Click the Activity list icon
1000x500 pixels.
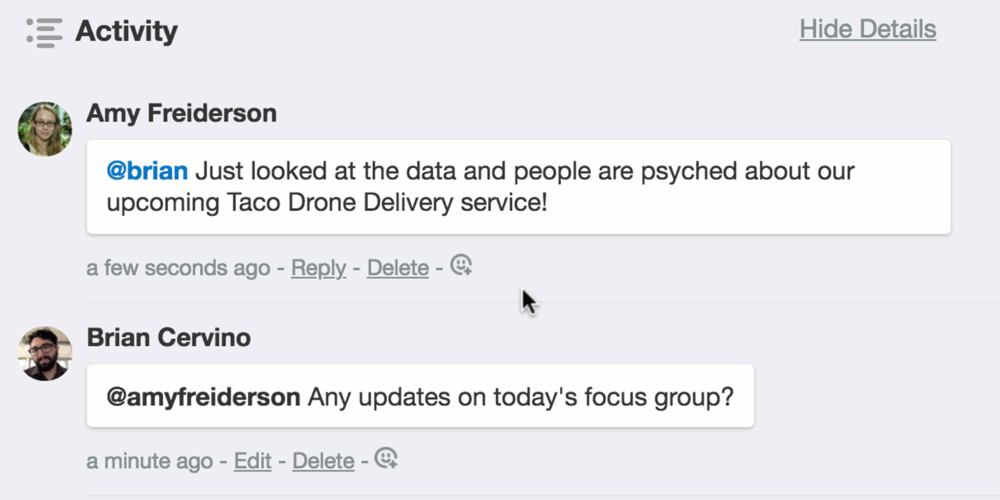[44, 33]
